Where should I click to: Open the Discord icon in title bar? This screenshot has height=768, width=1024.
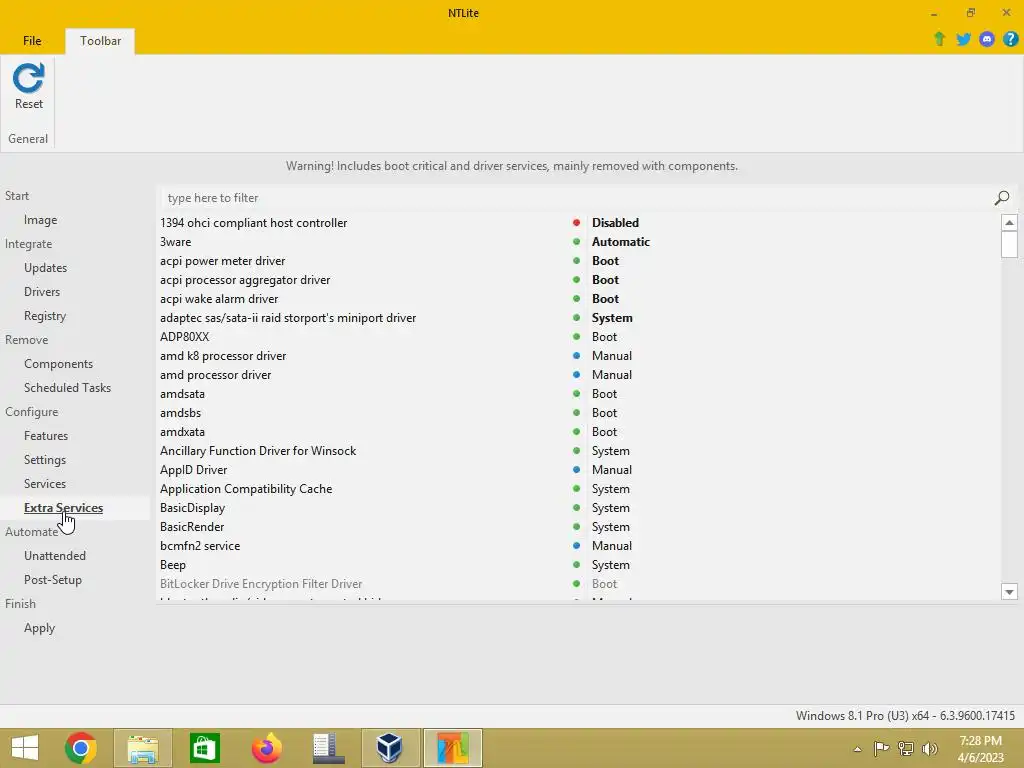pos(987,39)
